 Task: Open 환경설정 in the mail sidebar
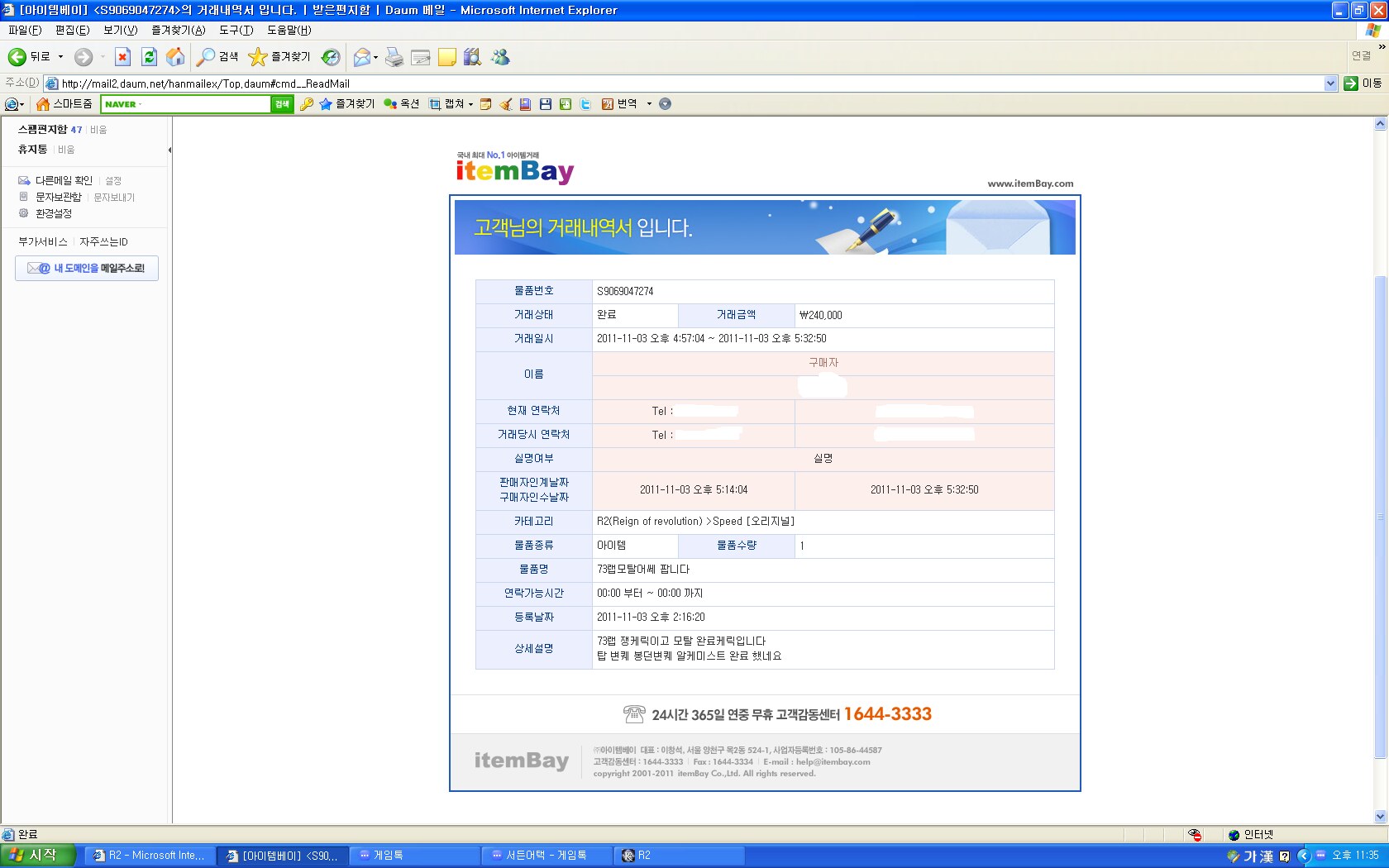coord(54,213)
